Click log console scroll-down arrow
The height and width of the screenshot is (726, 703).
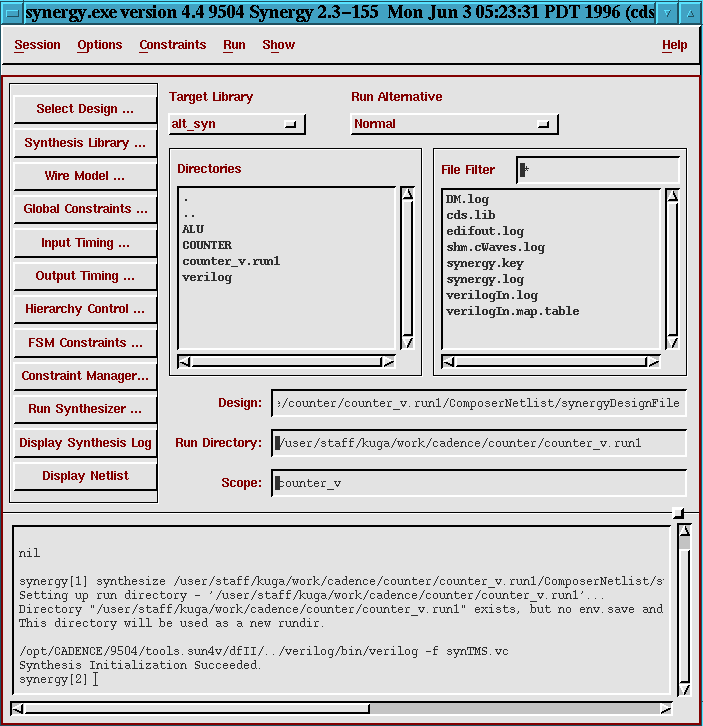pyautogui.click(x=684, y=689)
